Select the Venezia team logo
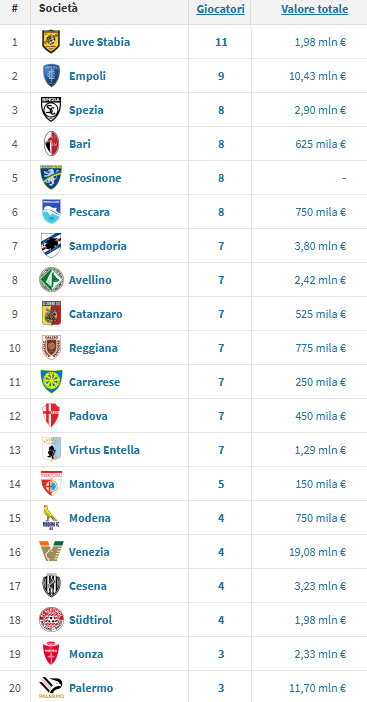The width and height of the screenshot is (367, 702). [51, 552]
